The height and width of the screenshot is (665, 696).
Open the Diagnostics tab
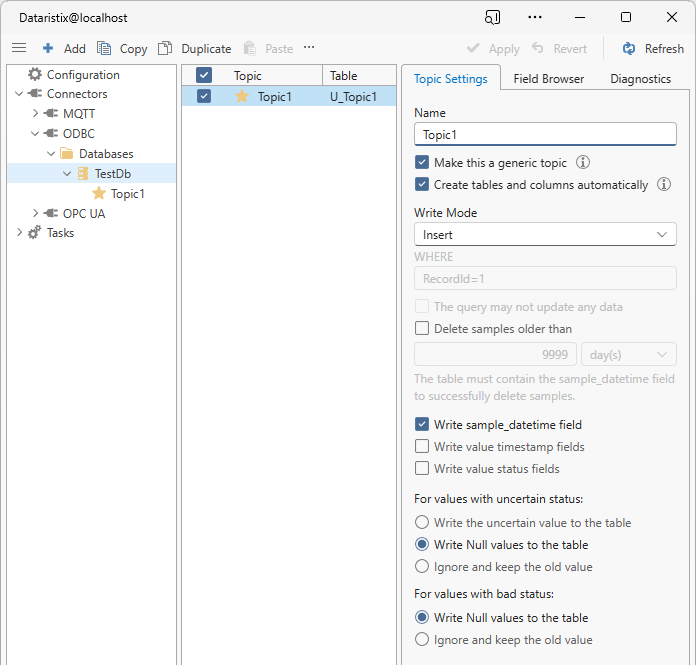tap(640, 79)
